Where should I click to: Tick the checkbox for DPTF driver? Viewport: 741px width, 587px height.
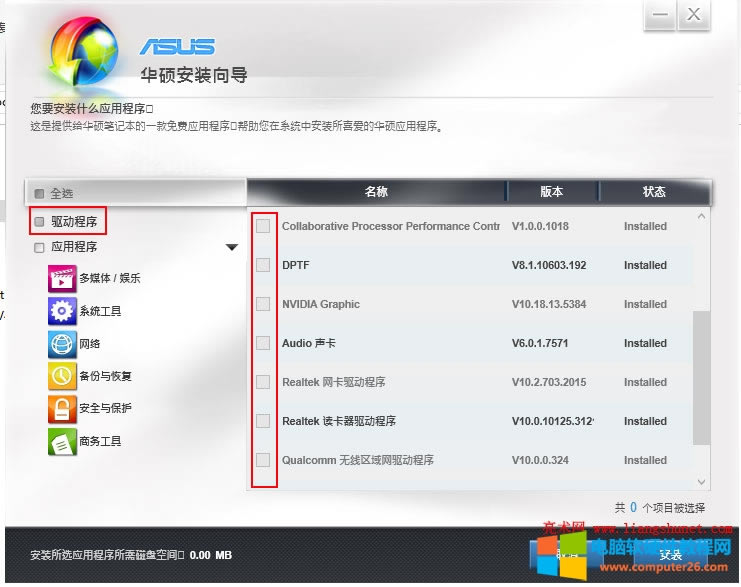coord(263,265)
